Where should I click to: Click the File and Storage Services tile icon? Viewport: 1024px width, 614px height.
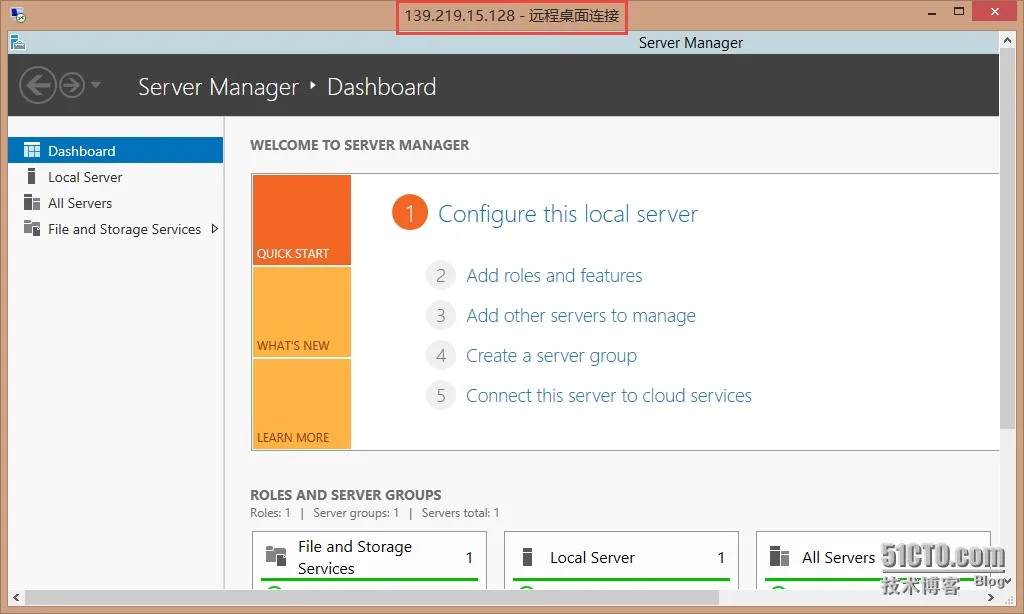tap(276, 556)
